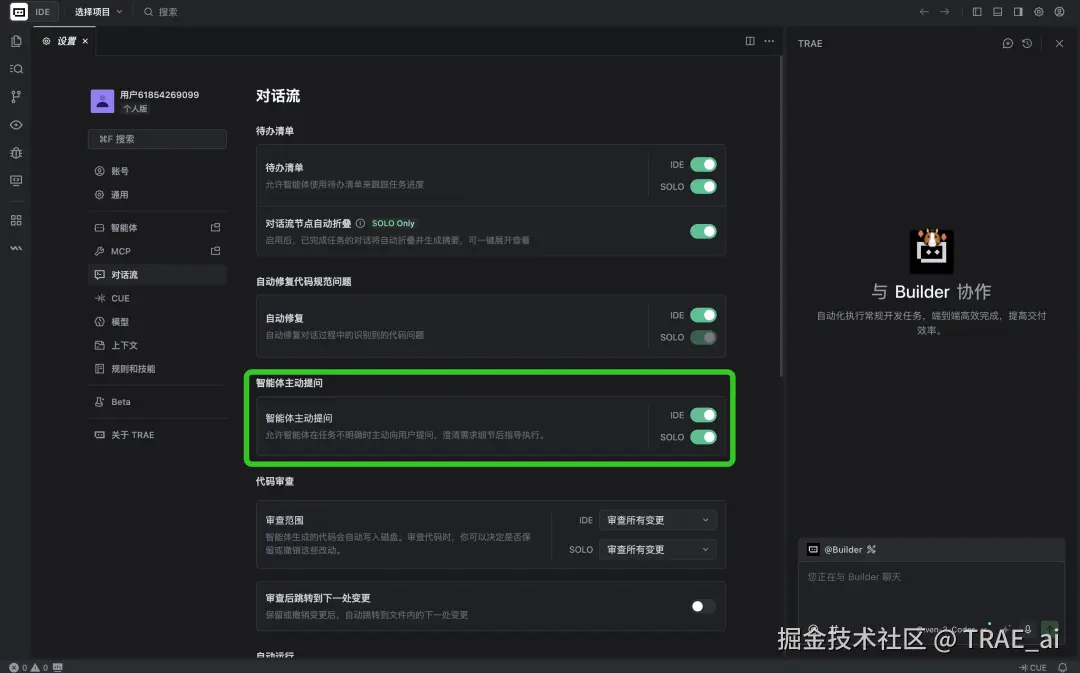Open the search view in activity bar
The width and height of the screenshot is (1080, 673).
[x=16, y=69]
